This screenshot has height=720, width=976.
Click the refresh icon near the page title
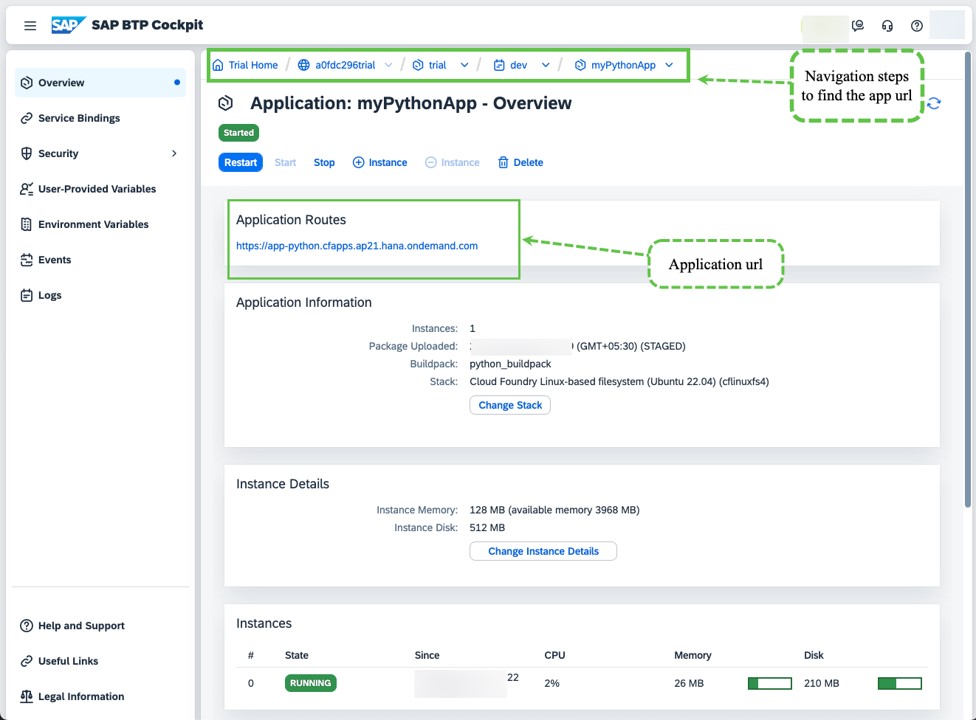(933, 103)
